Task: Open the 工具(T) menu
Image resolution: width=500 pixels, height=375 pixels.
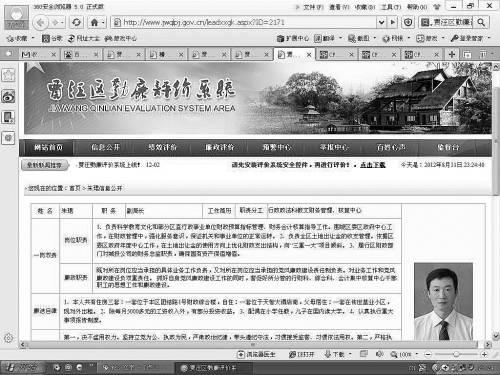Action: 391,7
